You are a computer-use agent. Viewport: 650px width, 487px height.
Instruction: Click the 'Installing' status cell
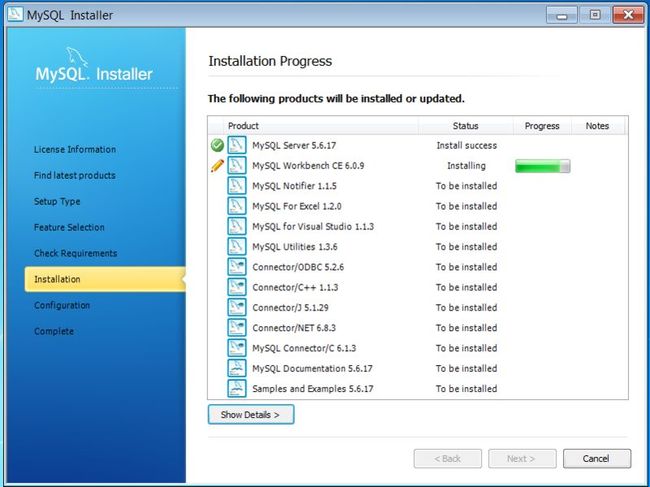pyautogui.click(x=466, y=166)
